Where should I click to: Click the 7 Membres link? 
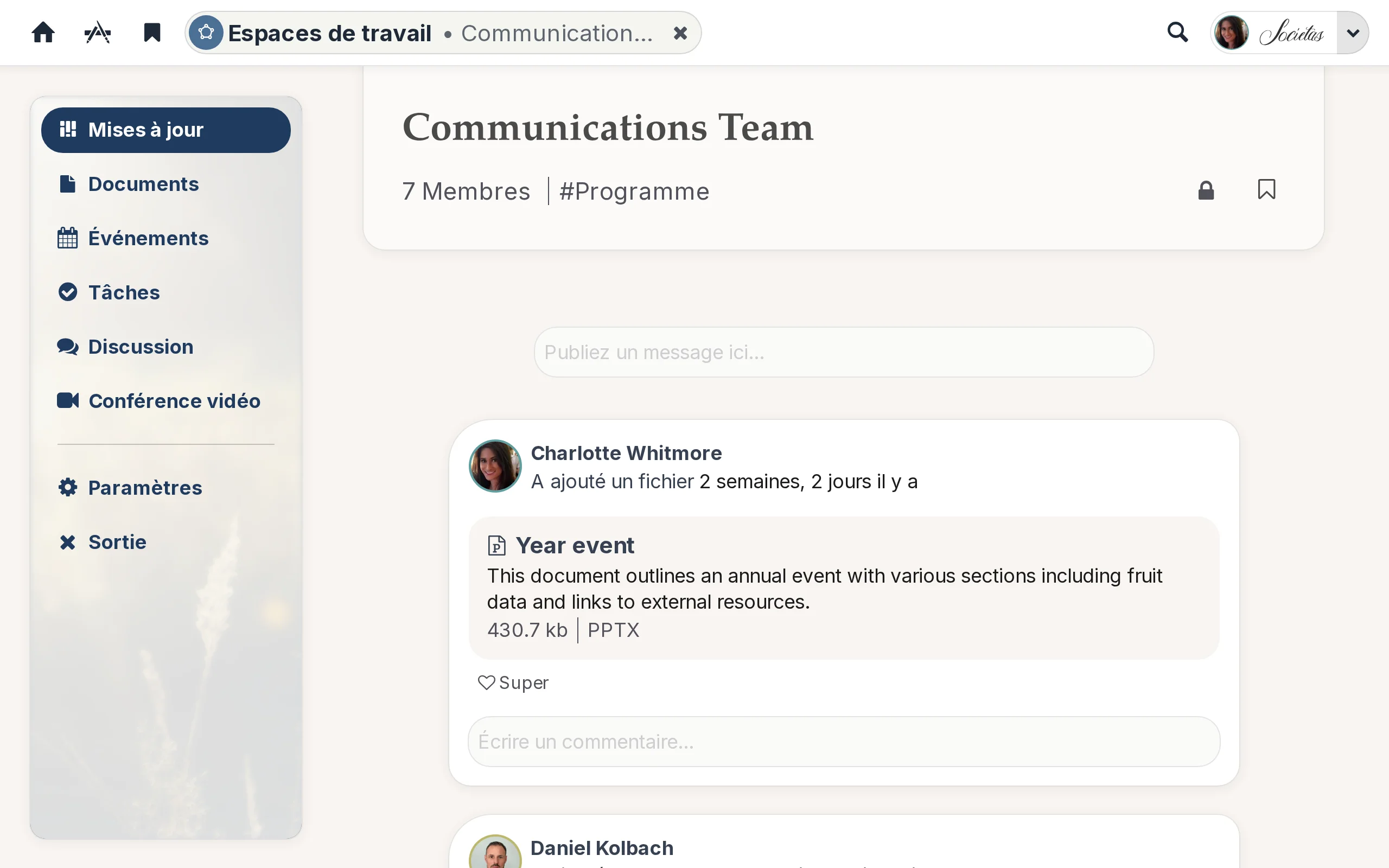[x=466, y=191]
